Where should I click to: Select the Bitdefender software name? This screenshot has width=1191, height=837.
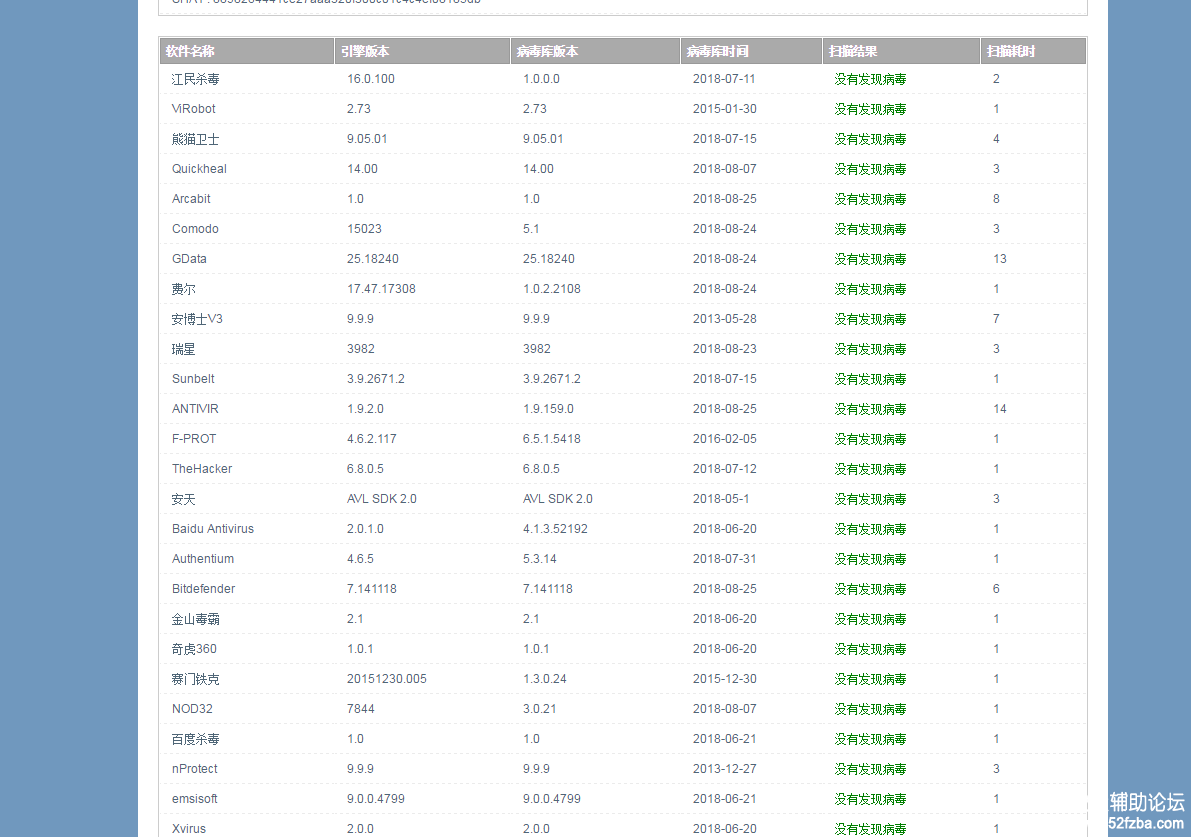[x=204, y=589]
